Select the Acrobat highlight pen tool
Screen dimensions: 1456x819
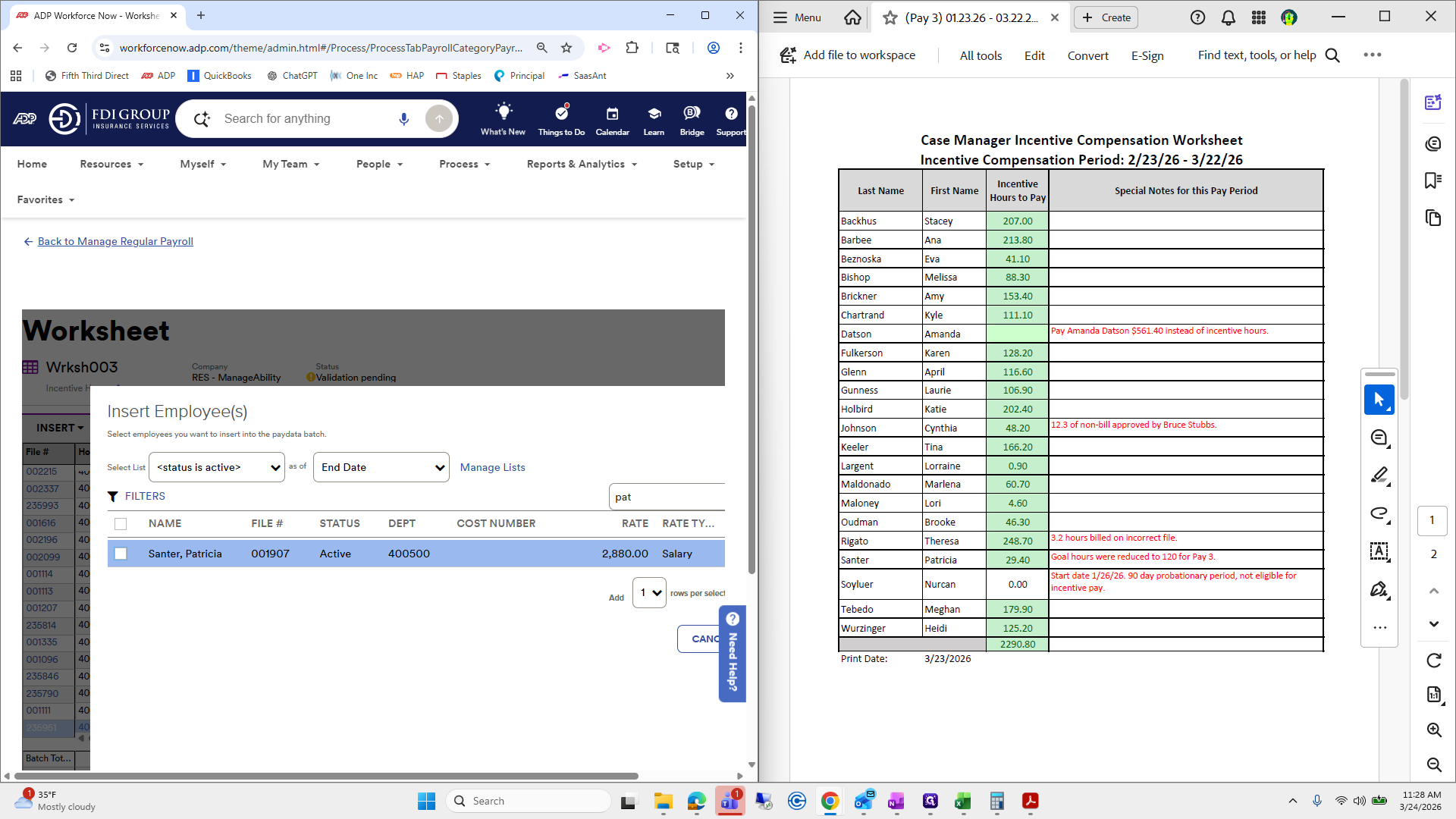point(1379,475)
